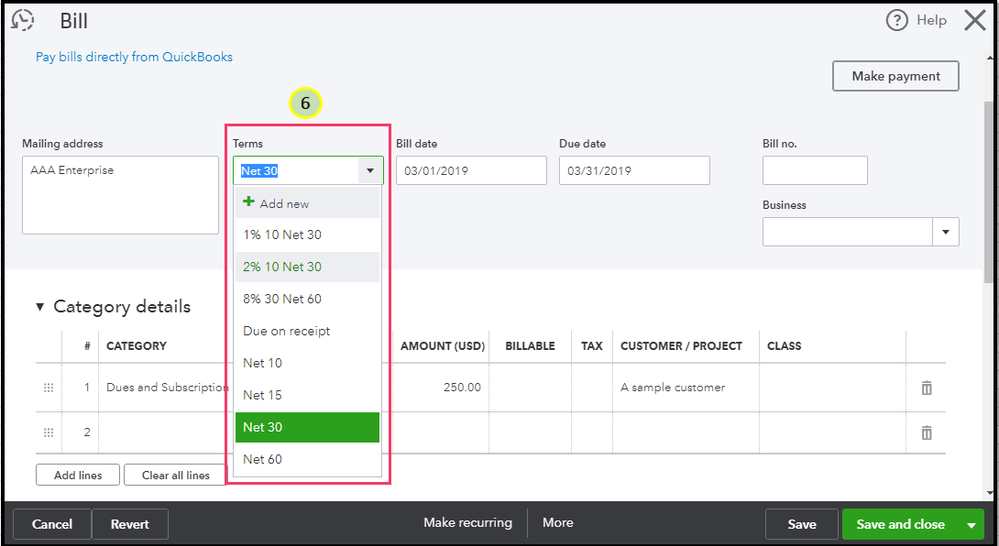The height and width of the screenshot is (546, 999).
Task: Open the Terms dropdown arrow
Action: 370,171
